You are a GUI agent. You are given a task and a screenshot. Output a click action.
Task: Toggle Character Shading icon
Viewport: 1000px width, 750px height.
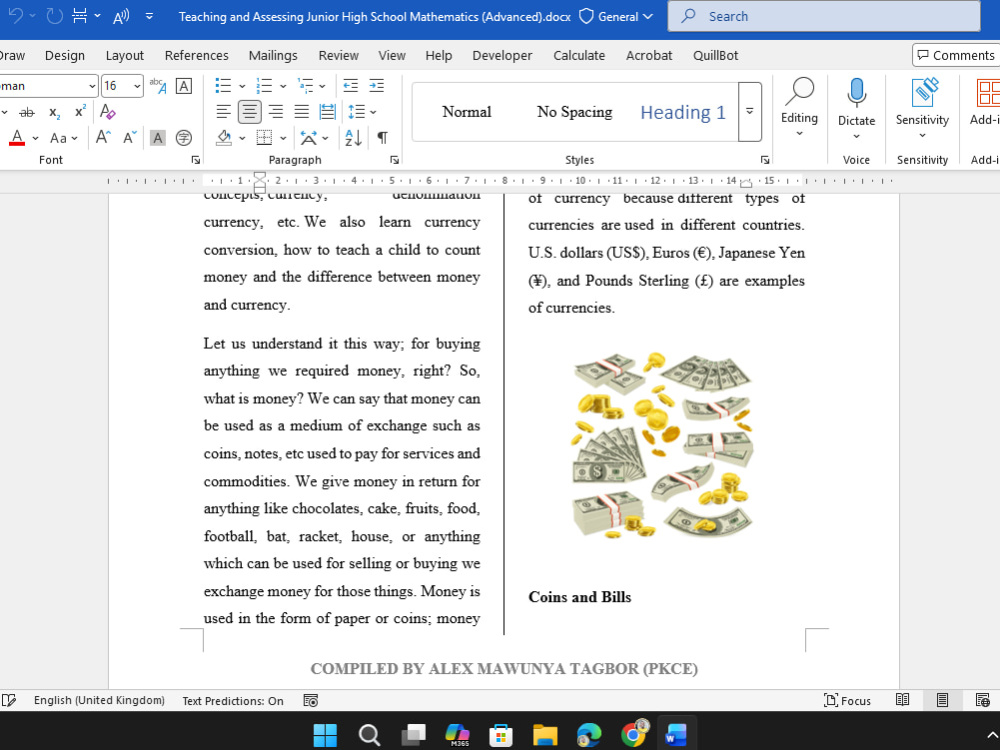(x=158, y=138)
